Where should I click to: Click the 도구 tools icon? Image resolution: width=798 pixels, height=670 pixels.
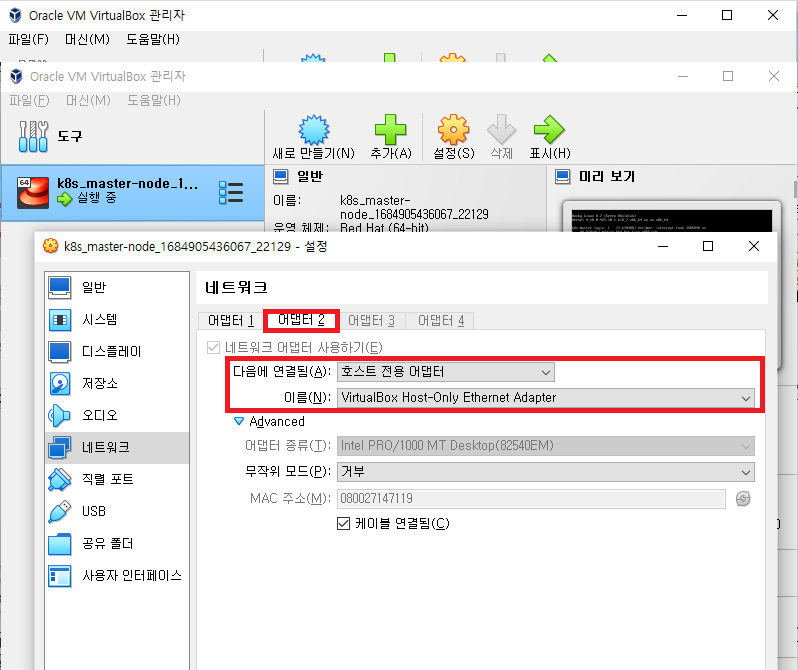tap(33, 136)
